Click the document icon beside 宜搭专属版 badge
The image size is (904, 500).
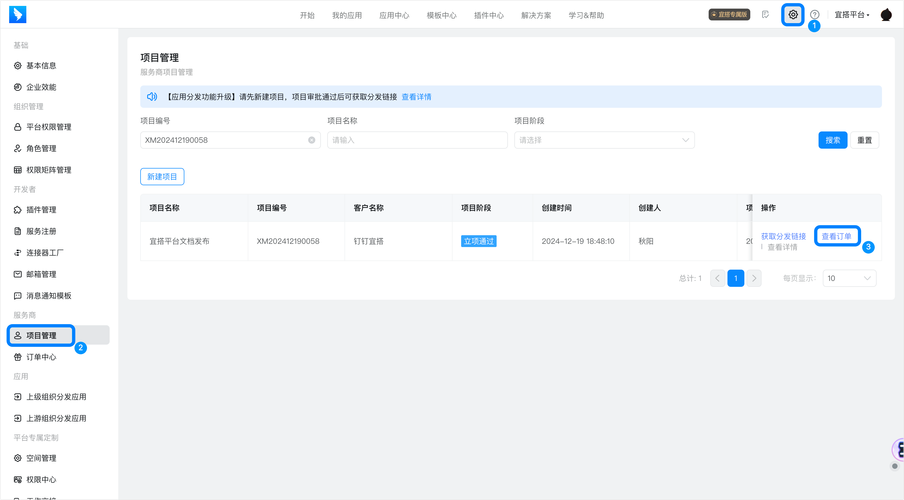pyautogui.click(x=765, y=15)
